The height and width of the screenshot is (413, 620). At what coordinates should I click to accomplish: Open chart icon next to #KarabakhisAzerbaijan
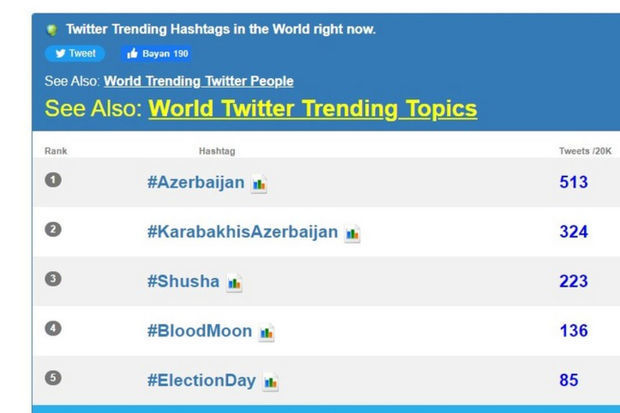(352, 234)
